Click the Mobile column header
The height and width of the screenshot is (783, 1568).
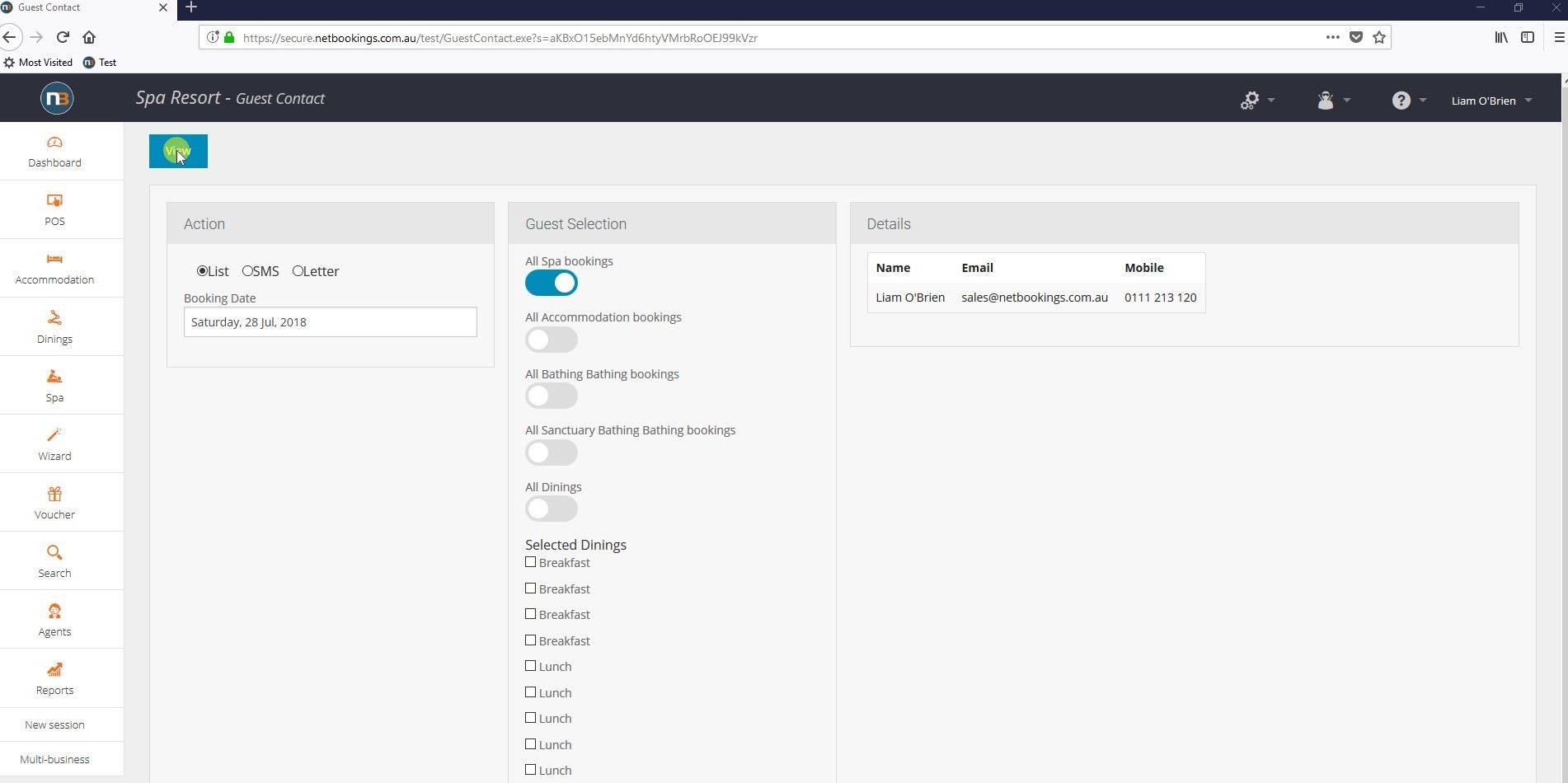(x=1144, y=268)
